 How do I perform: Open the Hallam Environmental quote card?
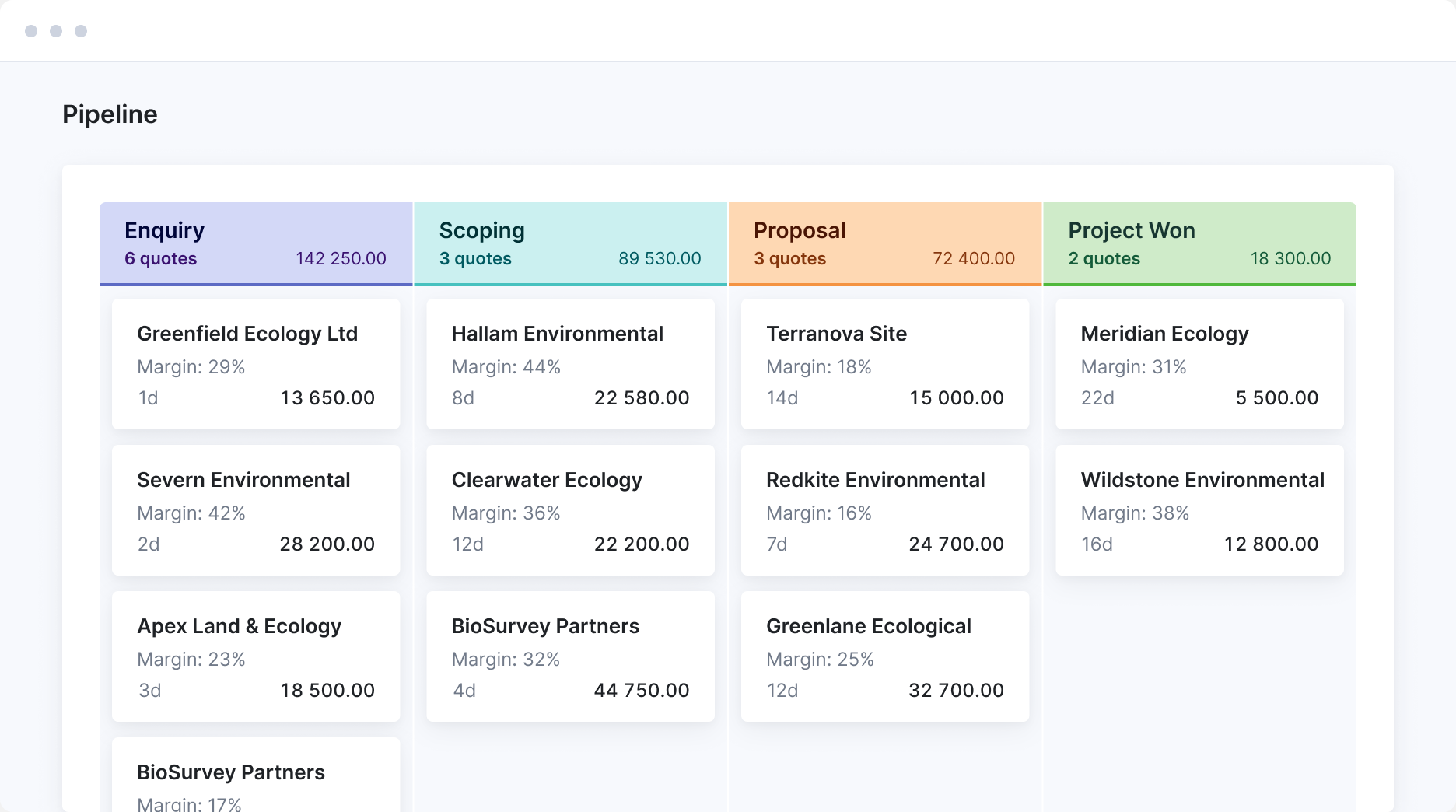[x=570, y=364]
